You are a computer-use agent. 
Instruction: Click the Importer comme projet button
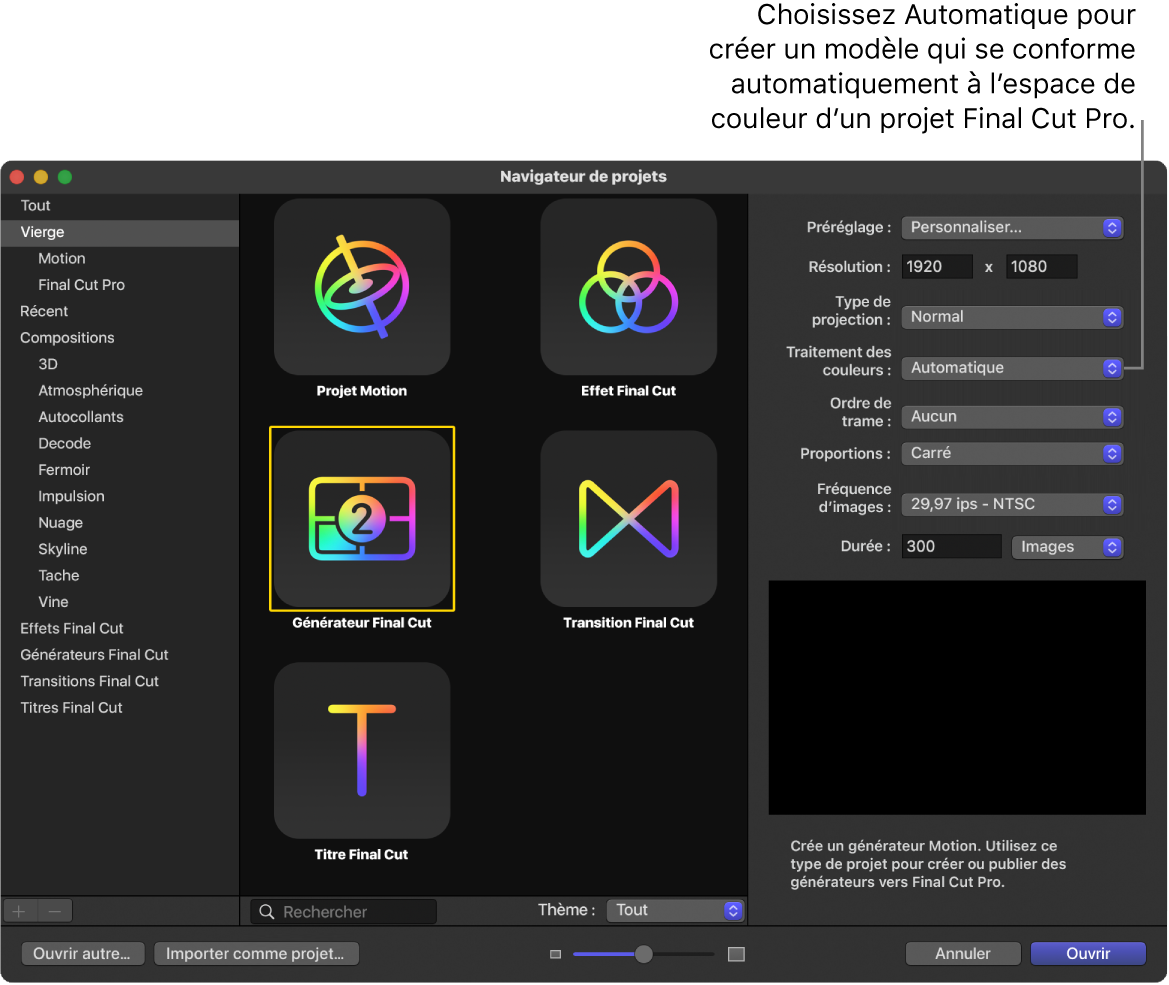256,954
